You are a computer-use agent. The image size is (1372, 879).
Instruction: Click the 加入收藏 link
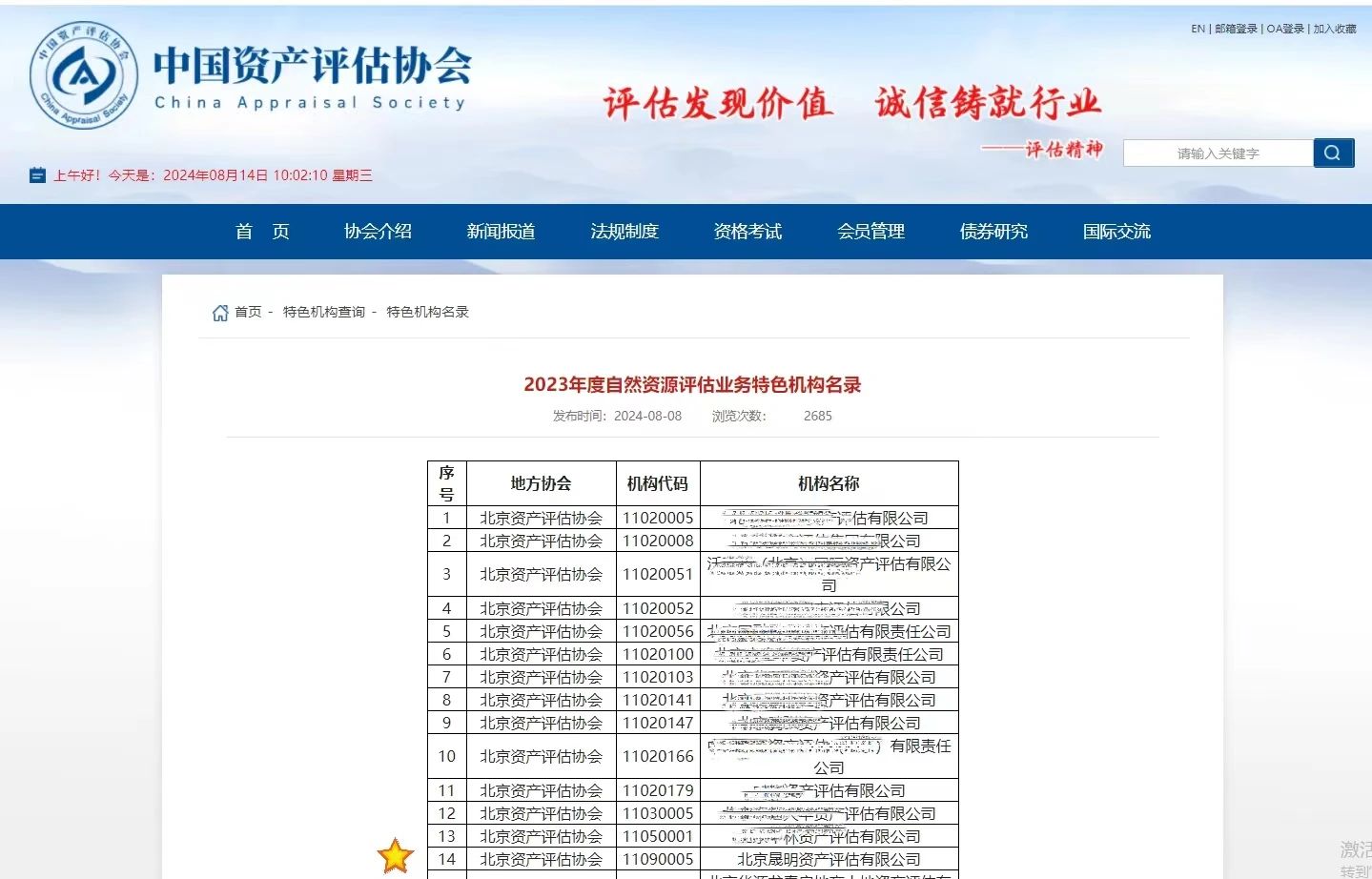tap(1335, 29)
